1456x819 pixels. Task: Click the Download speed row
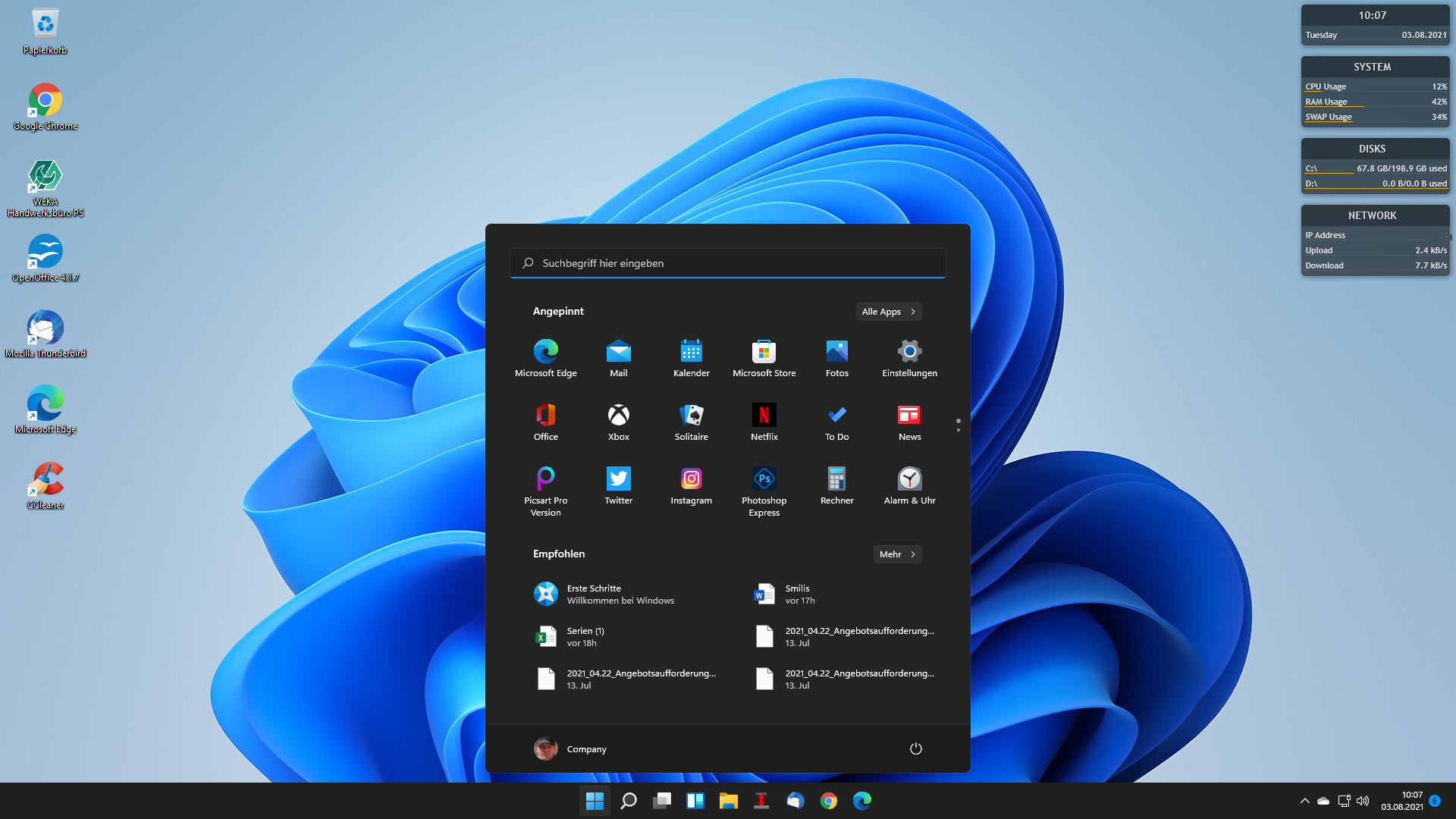(x=1376, y=265)
